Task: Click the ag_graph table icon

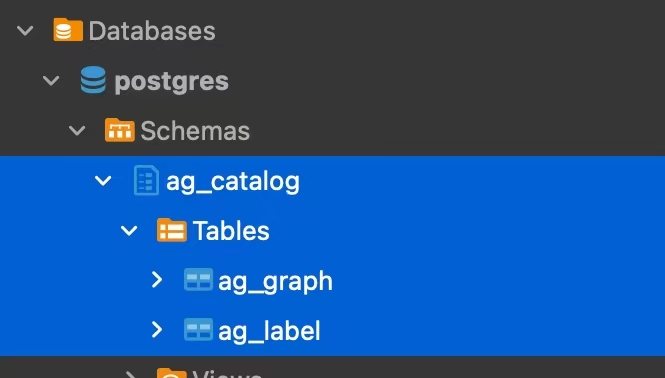Action: (x=198, y=280)
